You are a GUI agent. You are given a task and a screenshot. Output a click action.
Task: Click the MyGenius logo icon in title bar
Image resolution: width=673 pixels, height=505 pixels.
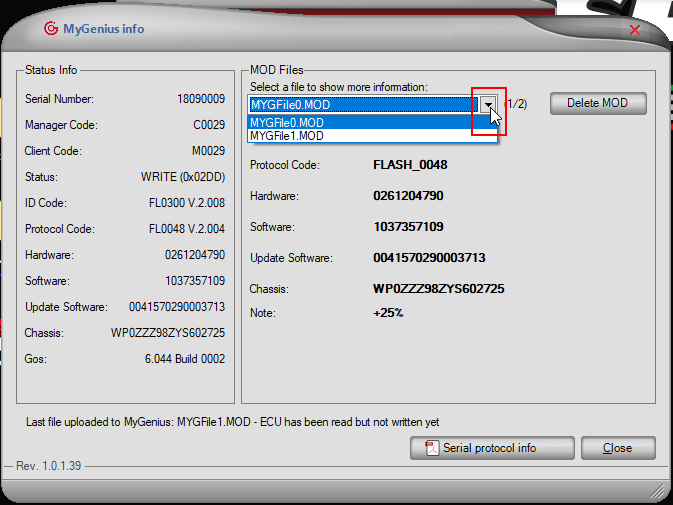[51, 28]
